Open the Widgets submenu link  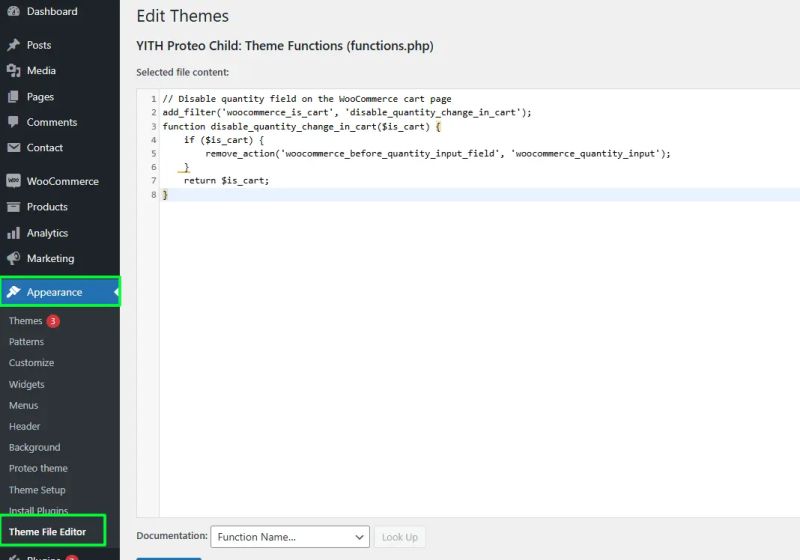[27, 384]
